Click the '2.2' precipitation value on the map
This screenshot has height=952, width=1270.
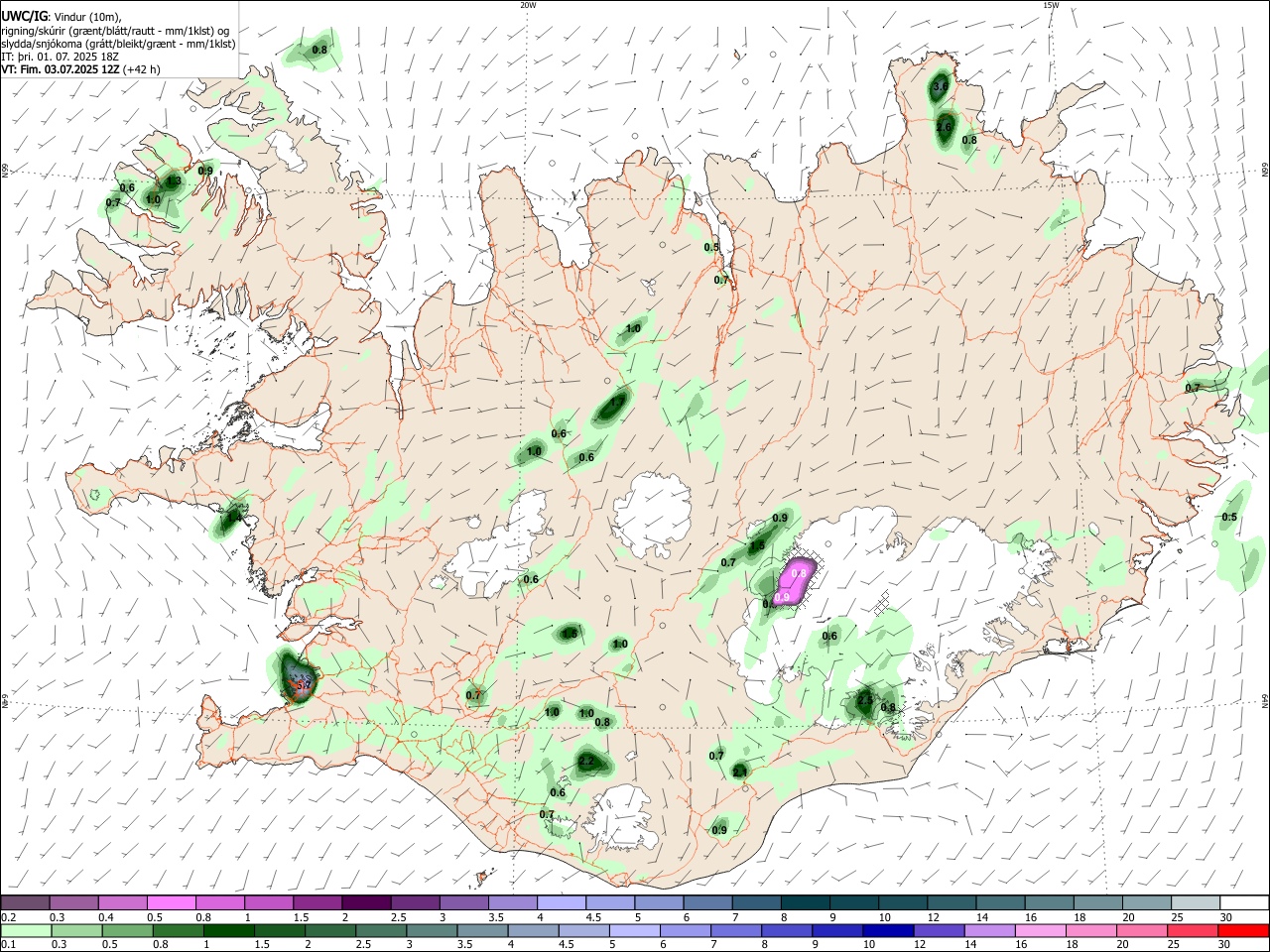pyautogui.click(x=586, y=762)
